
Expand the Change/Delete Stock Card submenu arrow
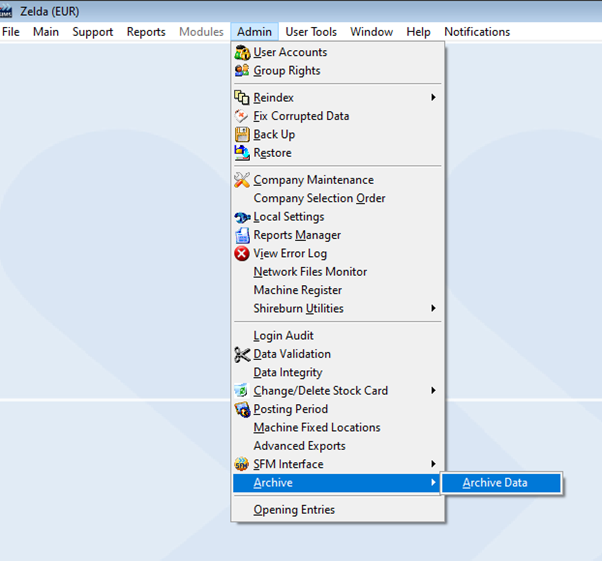point(433,391)
